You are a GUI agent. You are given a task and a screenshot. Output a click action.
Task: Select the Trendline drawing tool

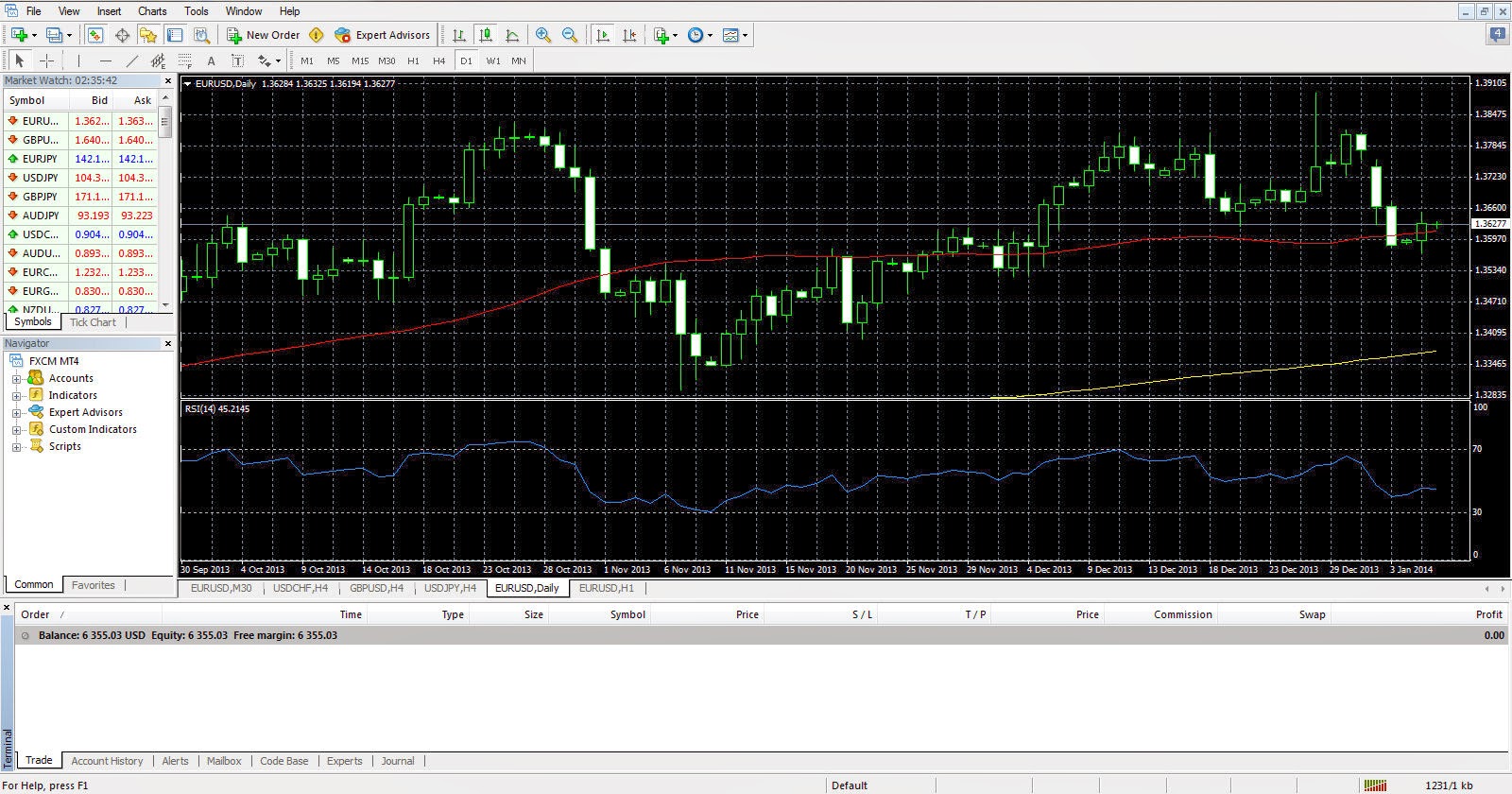coord(131,60)
